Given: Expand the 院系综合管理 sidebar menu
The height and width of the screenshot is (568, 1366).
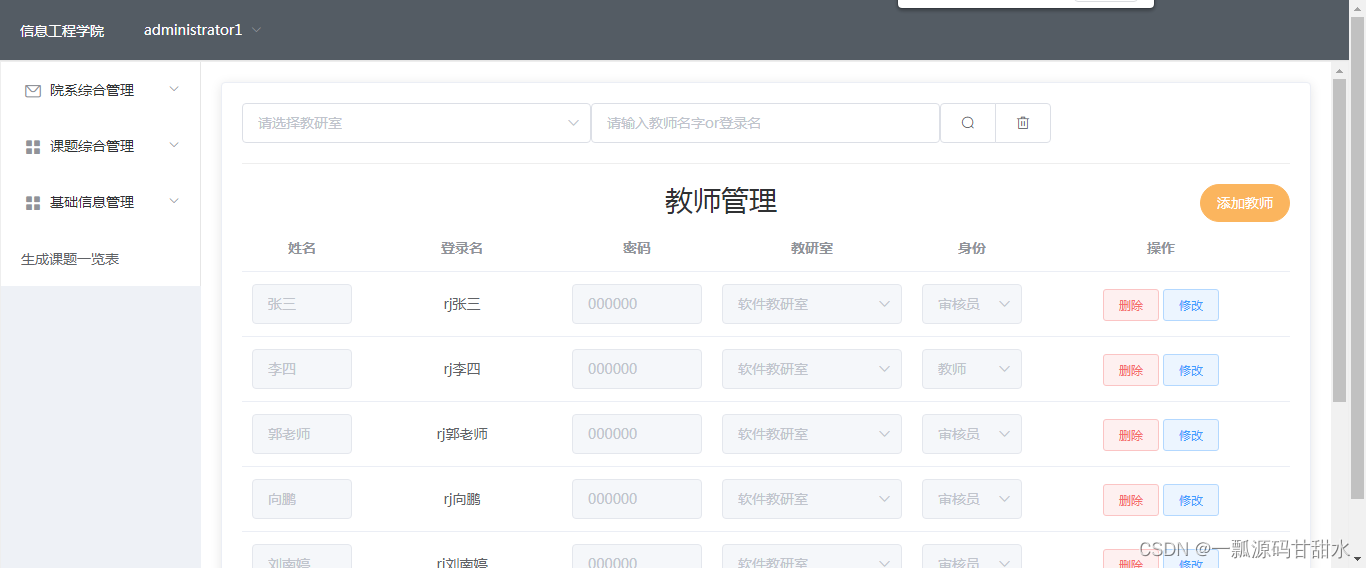Looking at the screenshot, I should 100,90.
